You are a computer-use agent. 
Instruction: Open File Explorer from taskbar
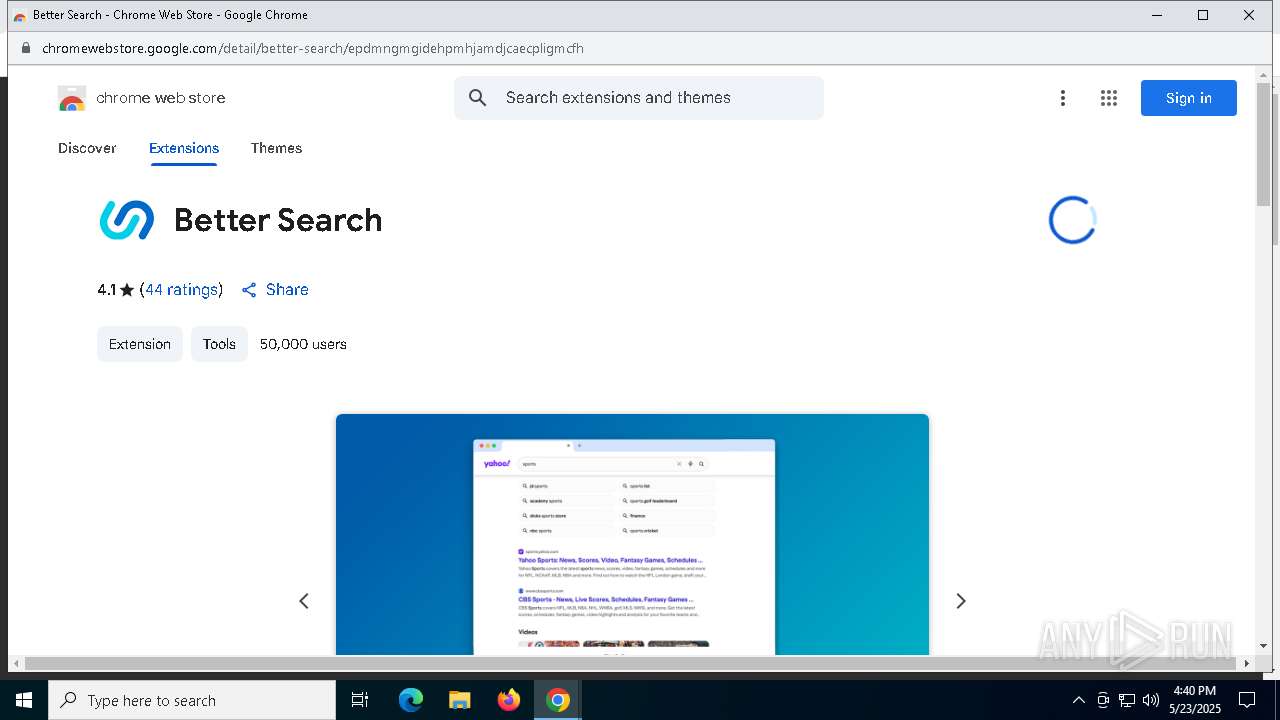[460, 700]
